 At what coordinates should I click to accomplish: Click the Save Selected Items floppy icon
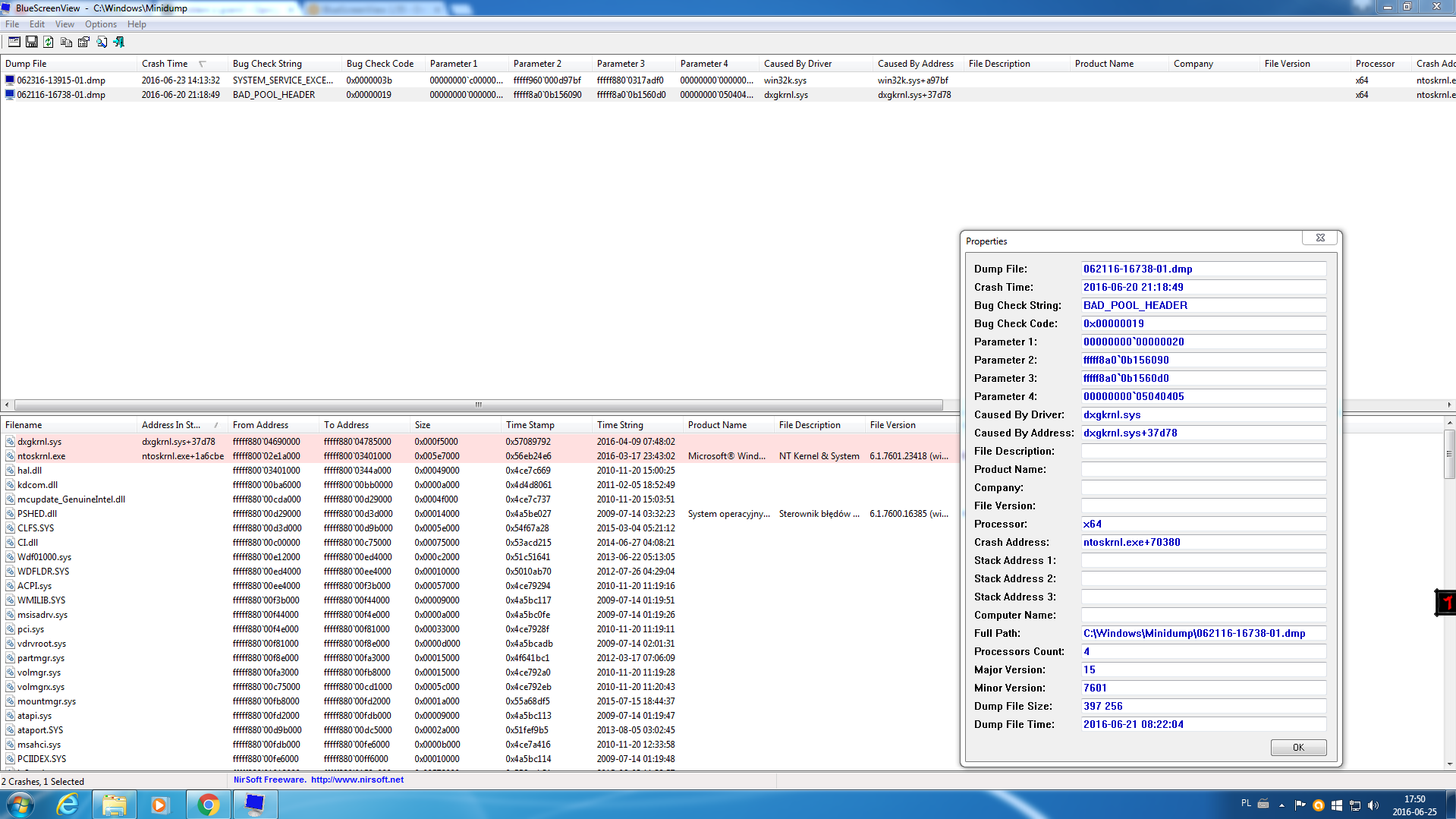31,42
